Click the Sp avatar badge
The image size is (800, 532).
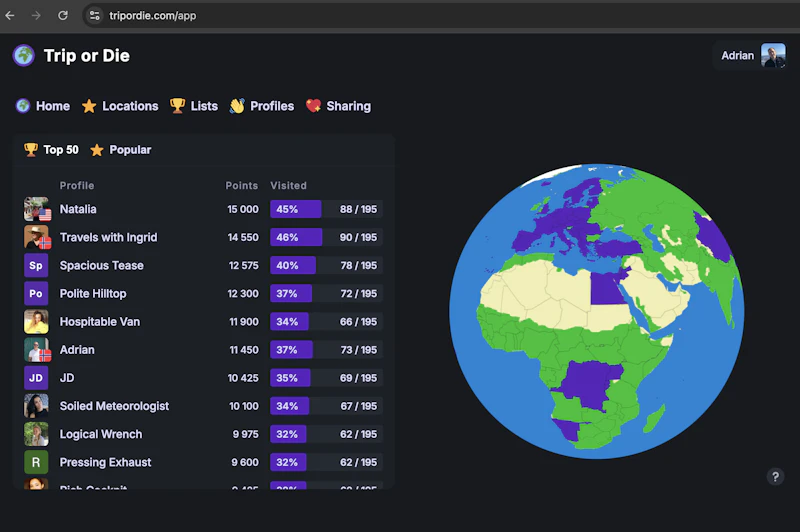coord(36,265)
